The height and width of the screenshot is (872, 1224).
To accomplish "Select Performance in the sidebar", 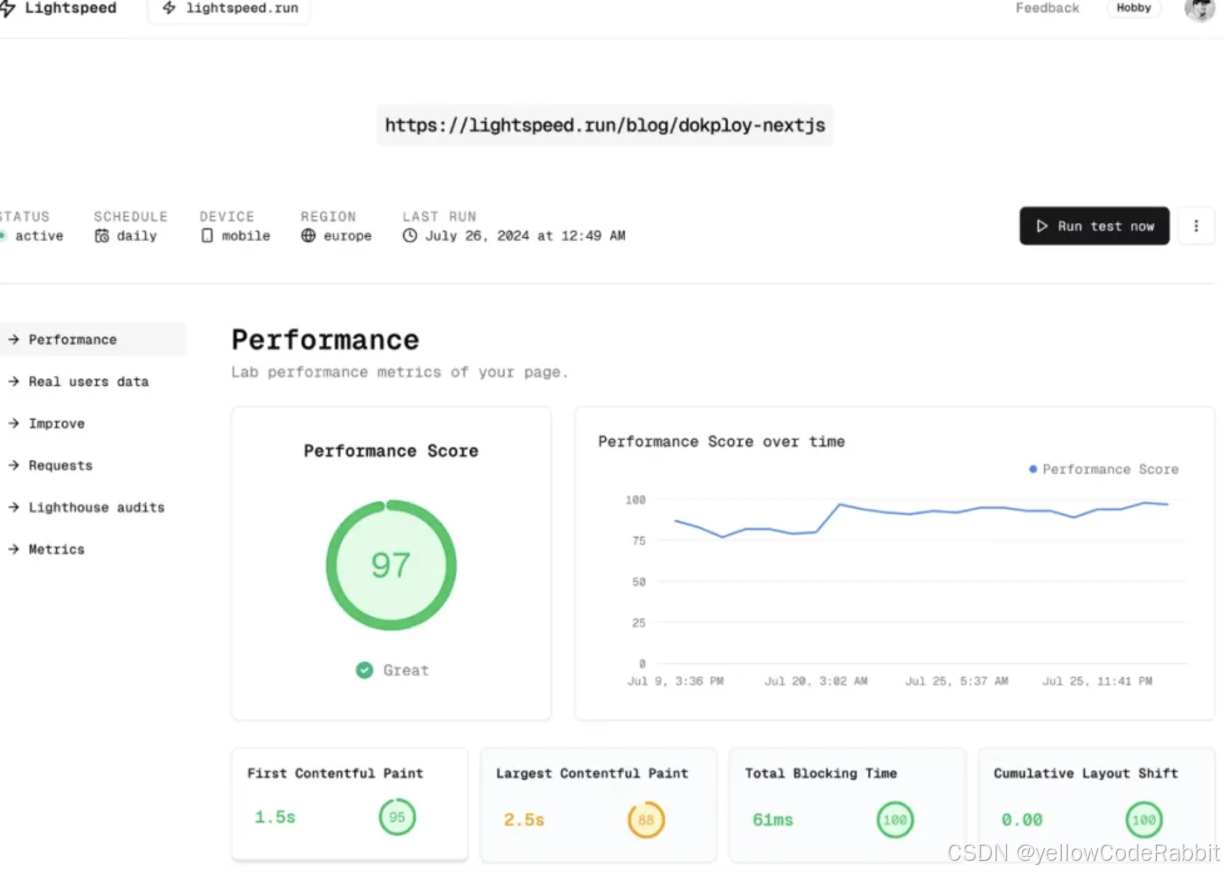I will [x=92, y=339].
